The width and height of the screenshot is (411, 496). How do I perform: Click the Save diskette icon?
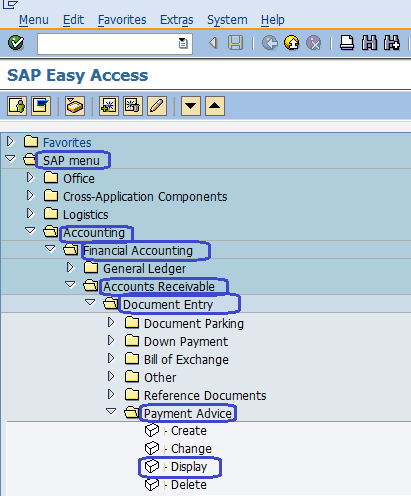coord(235,43)
